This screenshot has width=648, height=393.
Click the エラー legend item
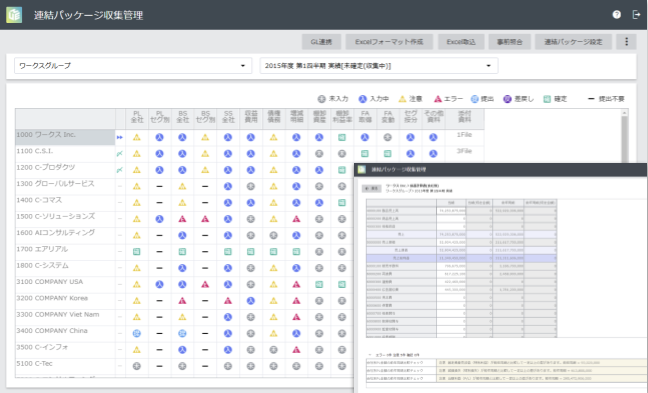[x=448, y=99]
